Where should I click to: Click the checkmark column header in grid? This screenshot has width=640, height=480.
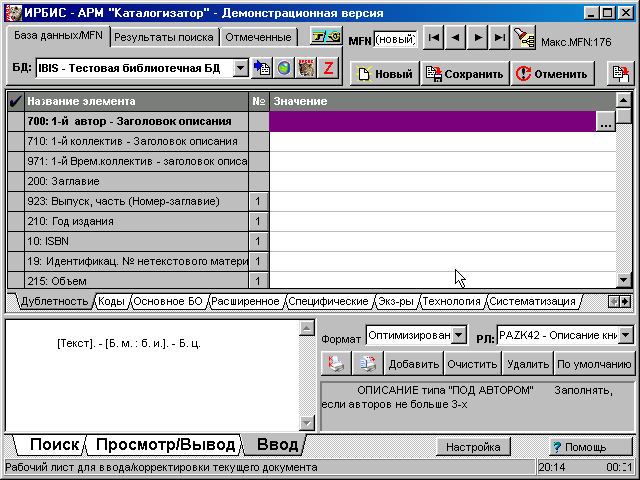point(14,102)
